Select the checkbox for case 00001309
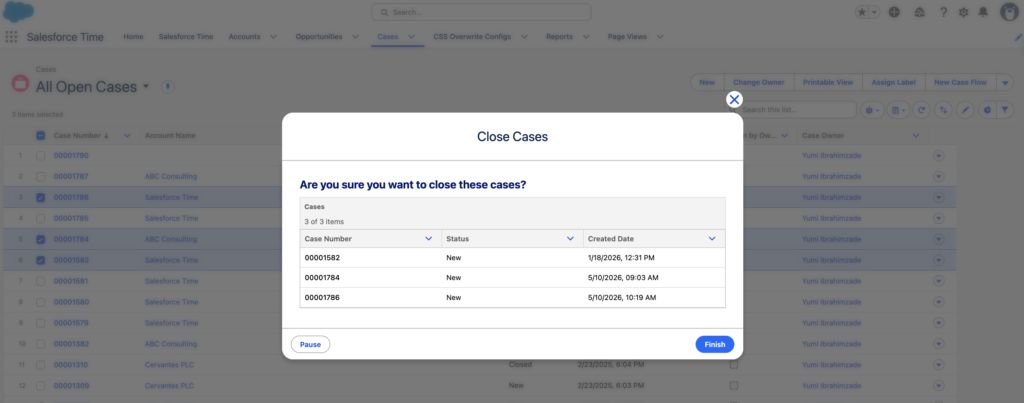The height and width of the screenshot is (403, 1024). [x=40, y=385]
